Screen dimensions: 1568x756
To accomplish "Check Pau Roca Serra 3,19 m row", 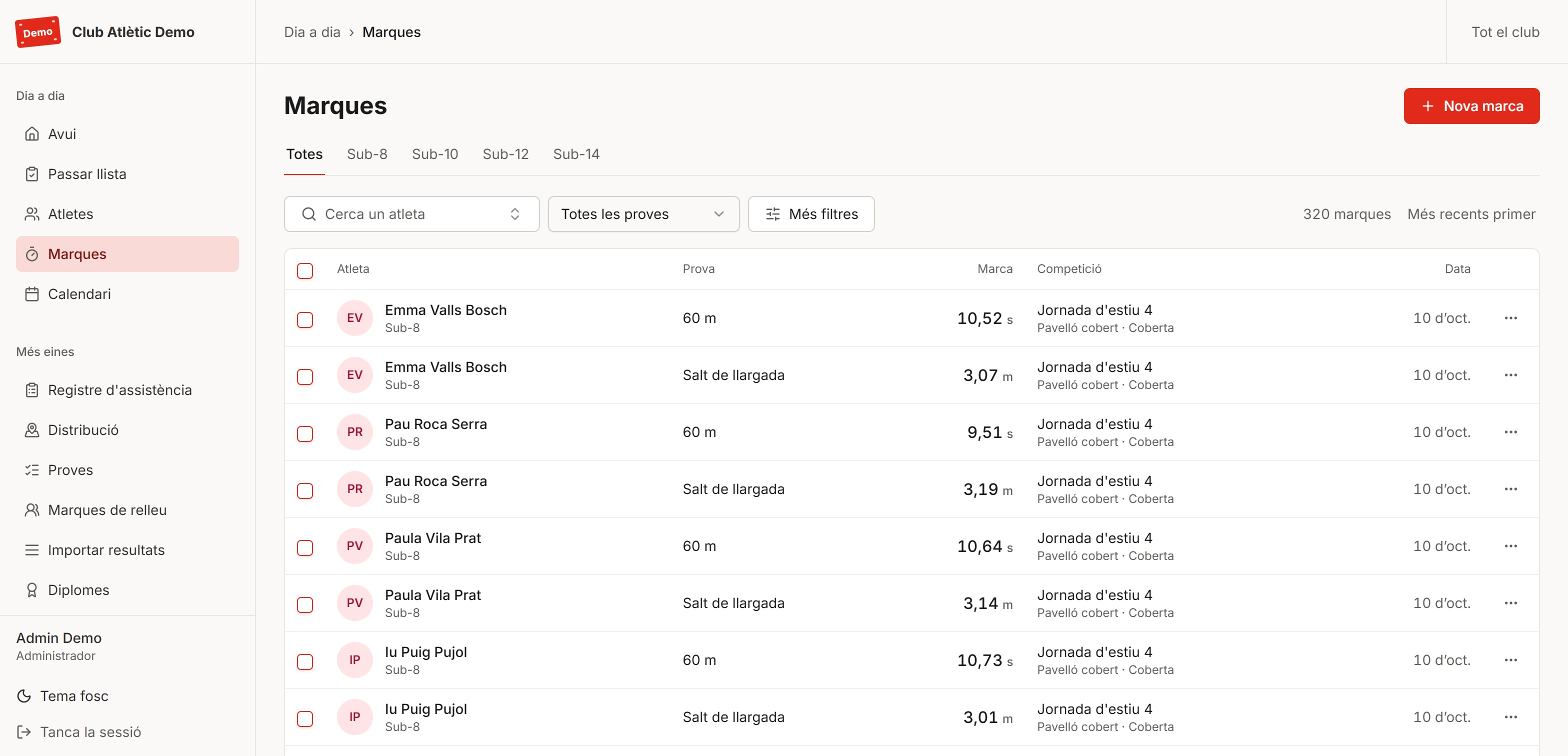I will click(305, 490).
